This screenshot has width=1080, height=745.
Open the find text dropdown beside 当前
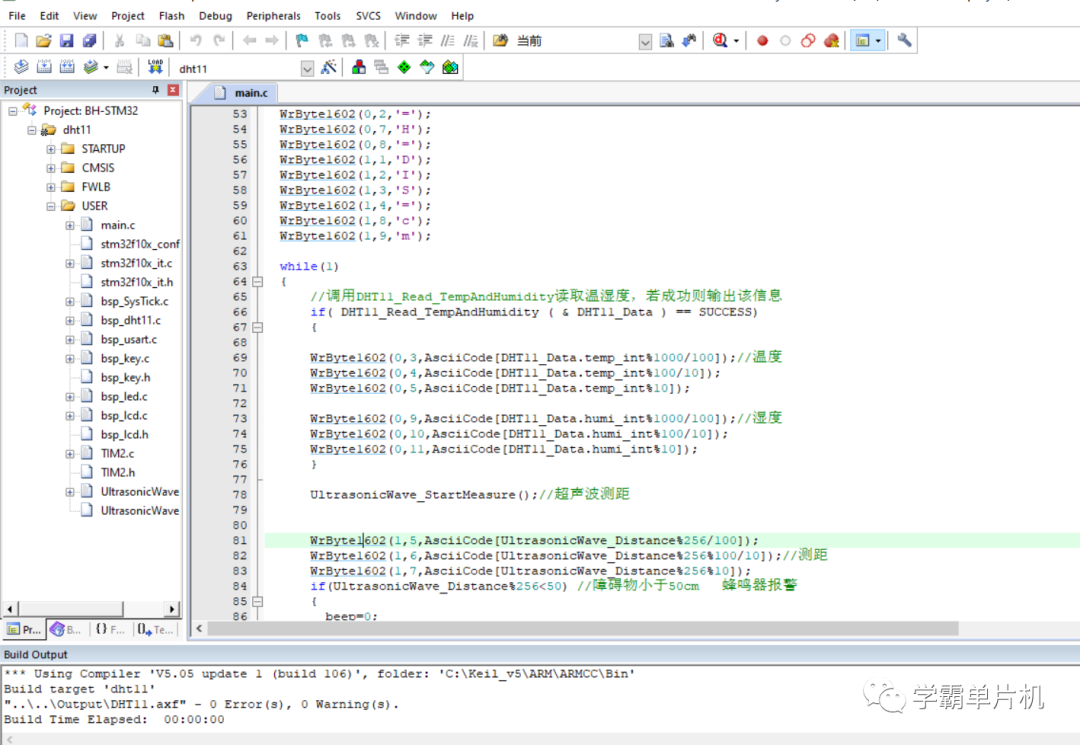tap(645, 42)
